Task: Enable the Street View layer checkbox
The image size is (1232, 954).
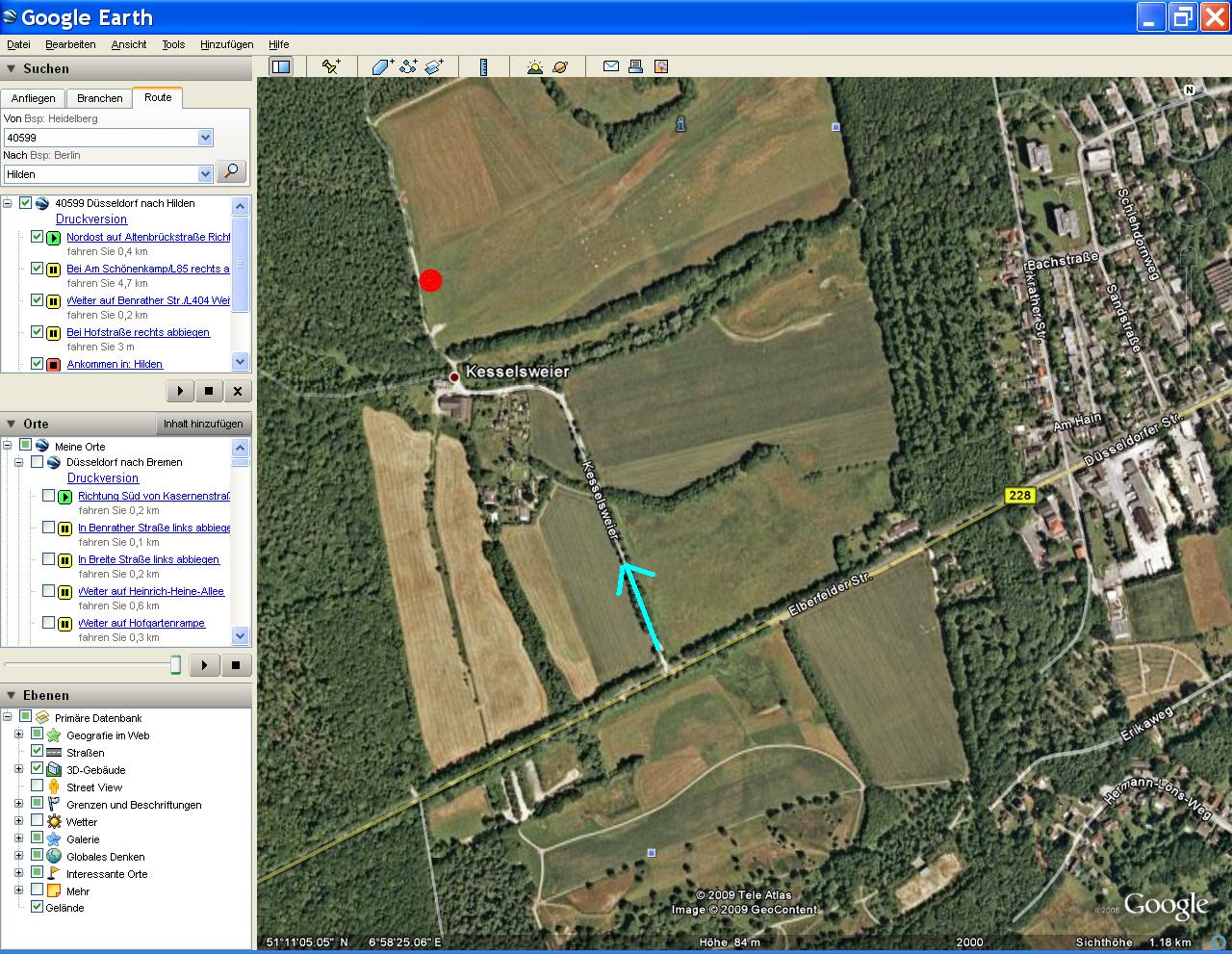Action: [x=37, y=787]
